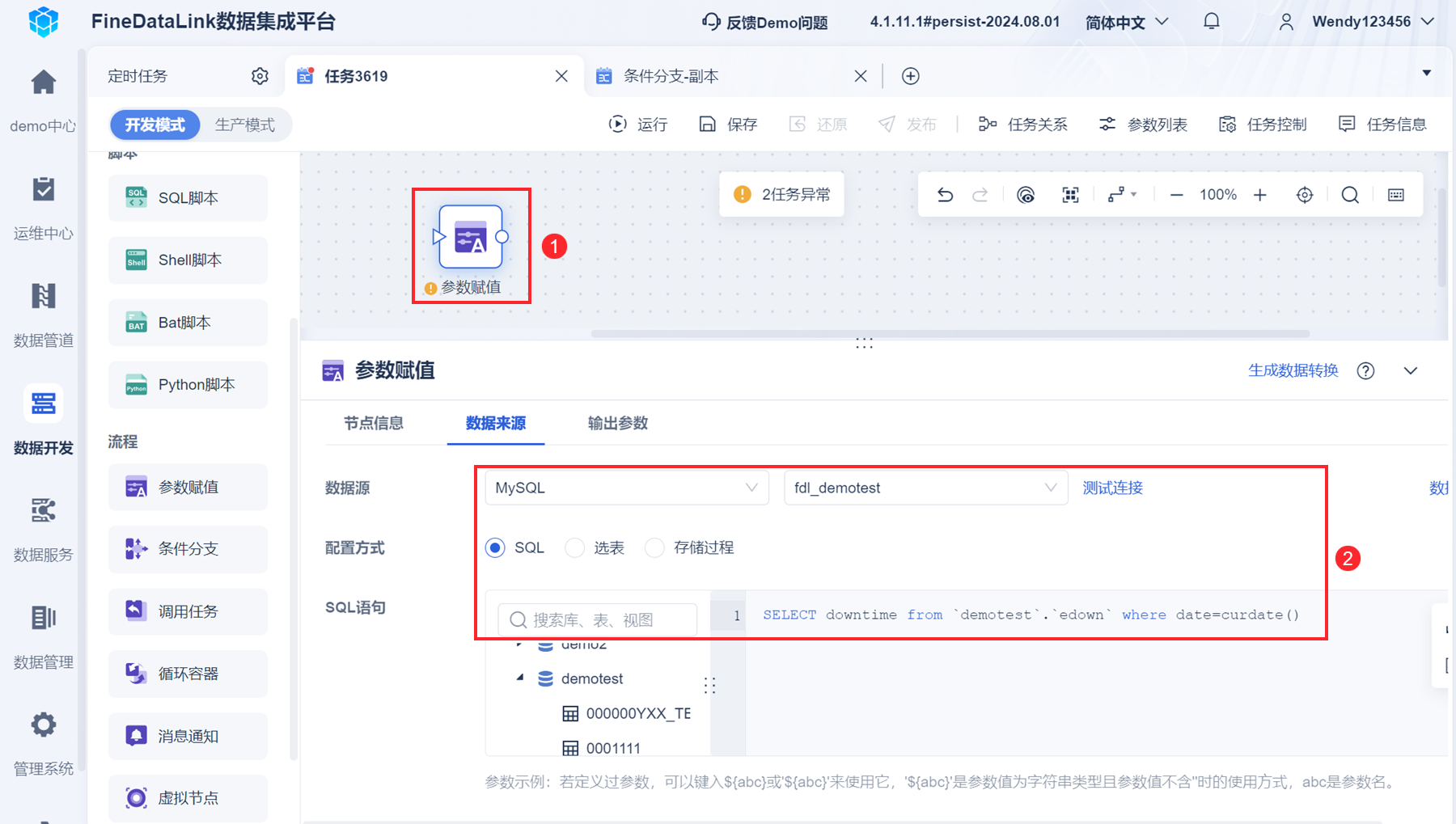Open the 2任务异常 warning badge
The width and height of the screenshot is (1456, 824).
pyautogui.click(x=781, y=195)
